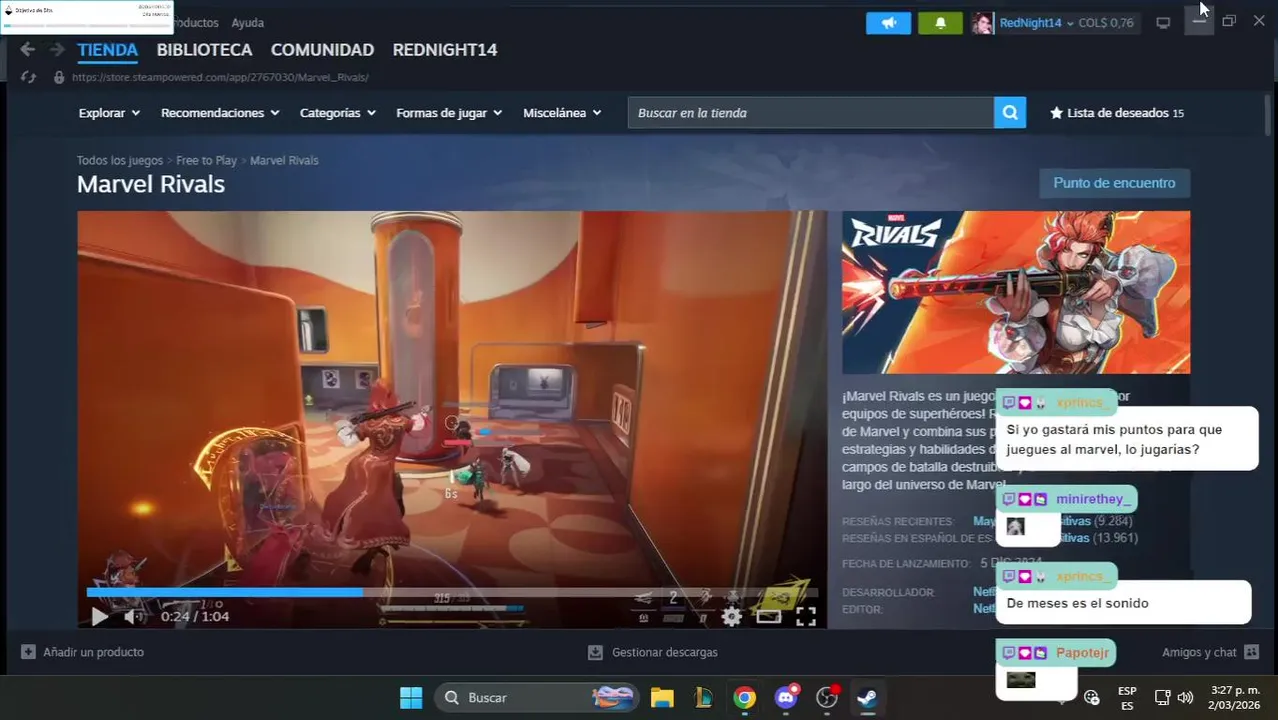Reload the store page

coord(28,77)
